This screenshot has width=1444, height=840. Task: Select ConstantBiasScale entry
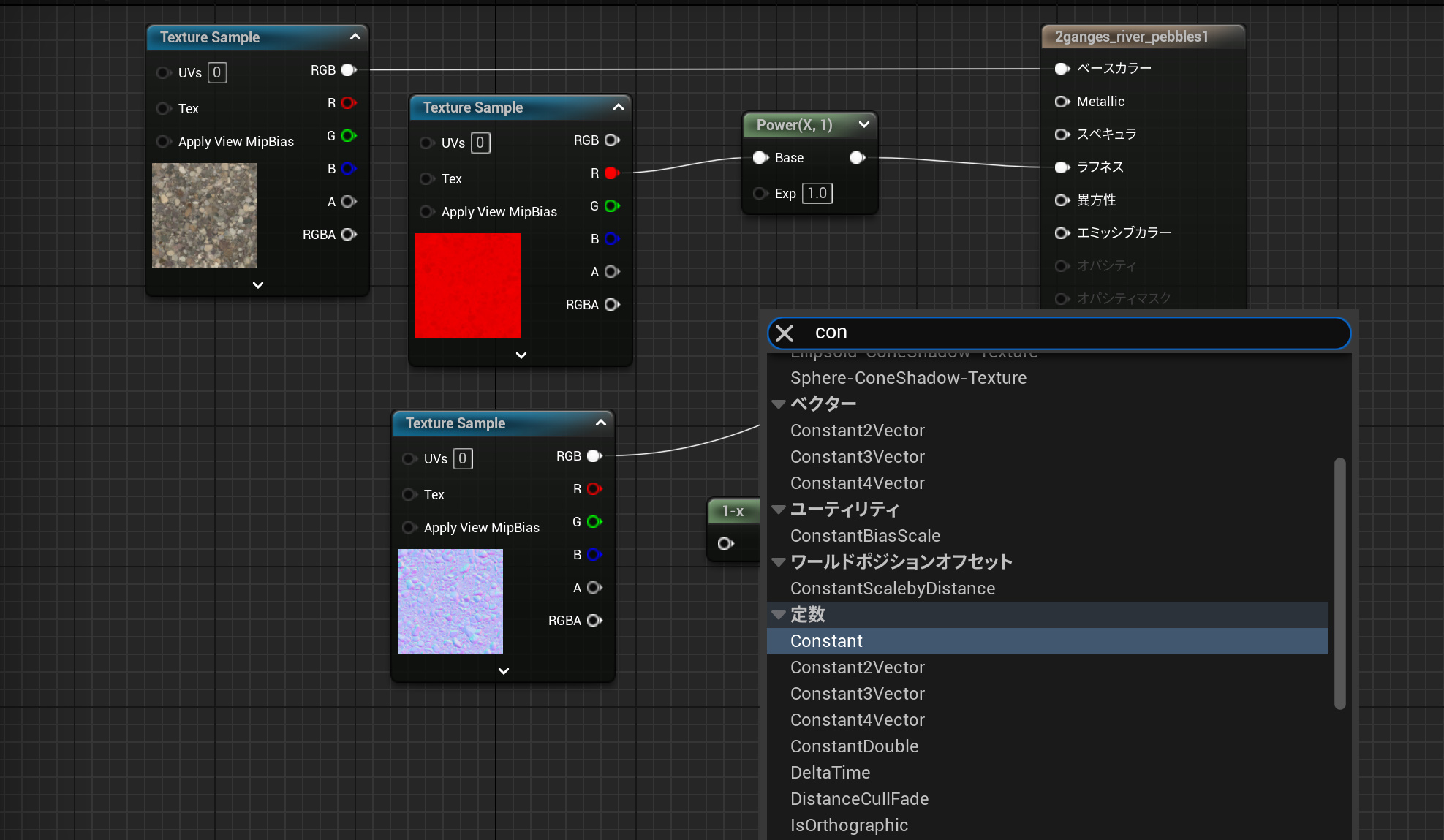865,536
